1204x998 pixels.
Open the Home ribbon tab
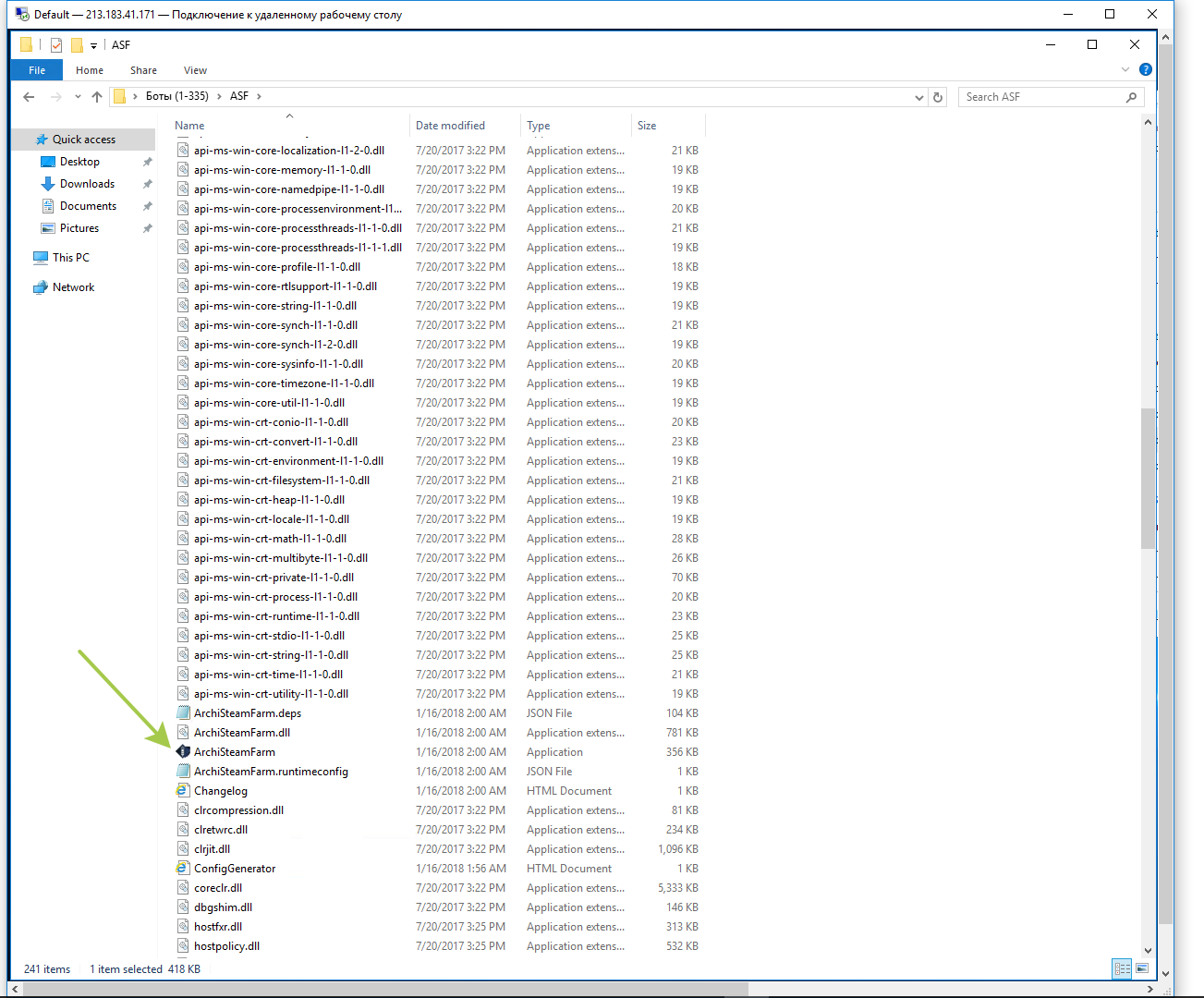[x=90, y=70]
